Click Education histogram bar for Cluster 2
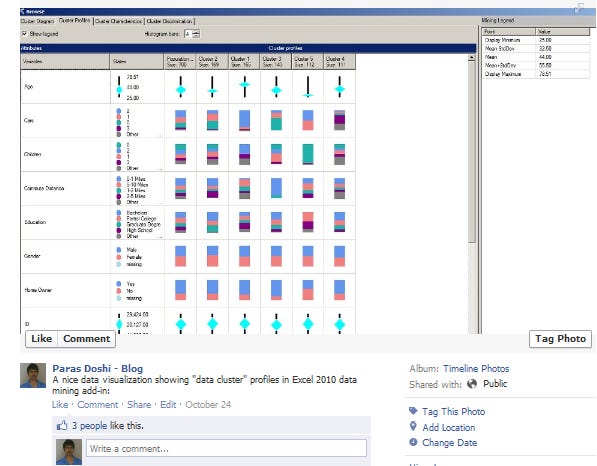Screen dimensions: 597x466 [212, 222]
